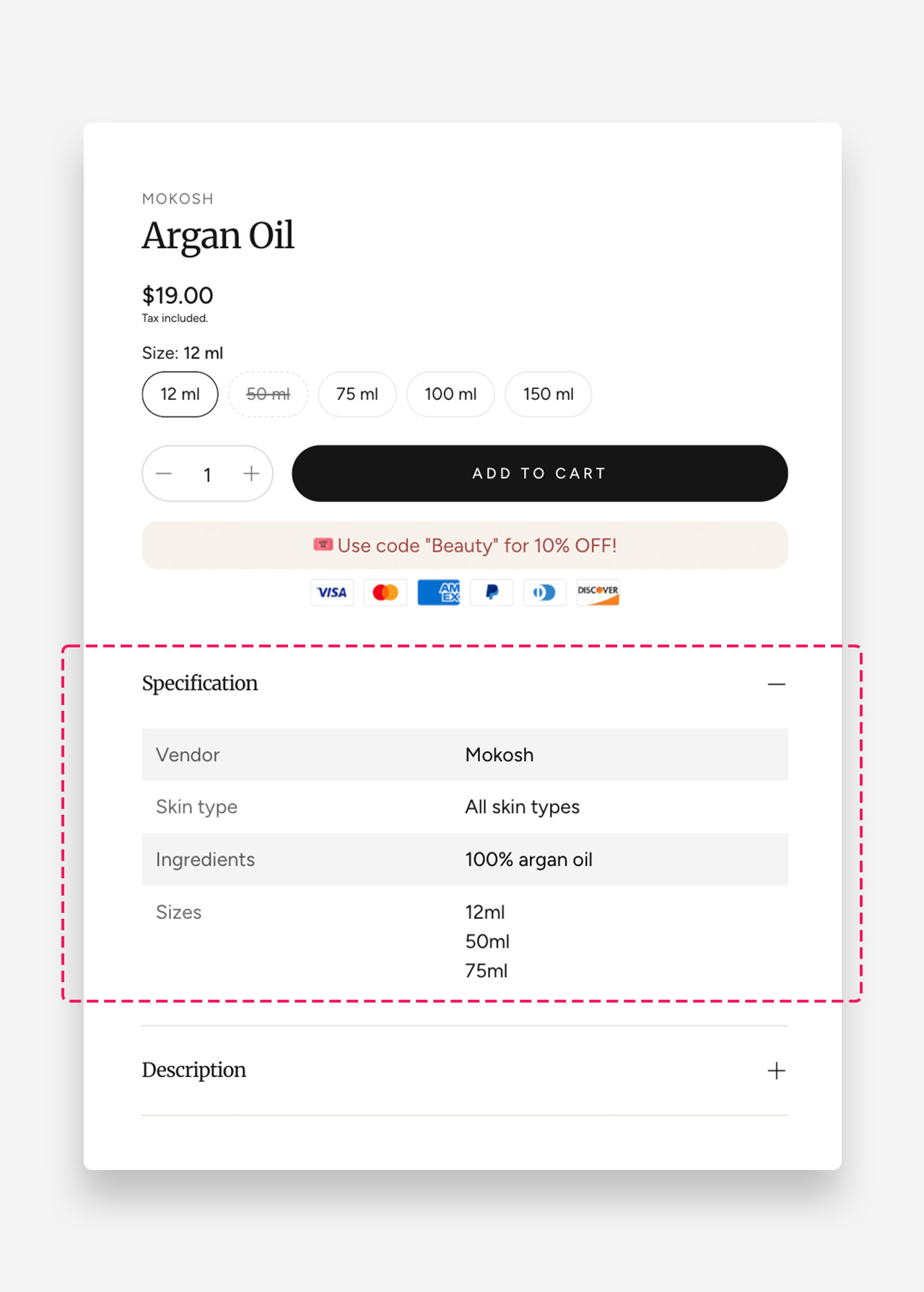Click the MOKOSH brand label
The image size is (924, 1292).
tap(178, 198)
